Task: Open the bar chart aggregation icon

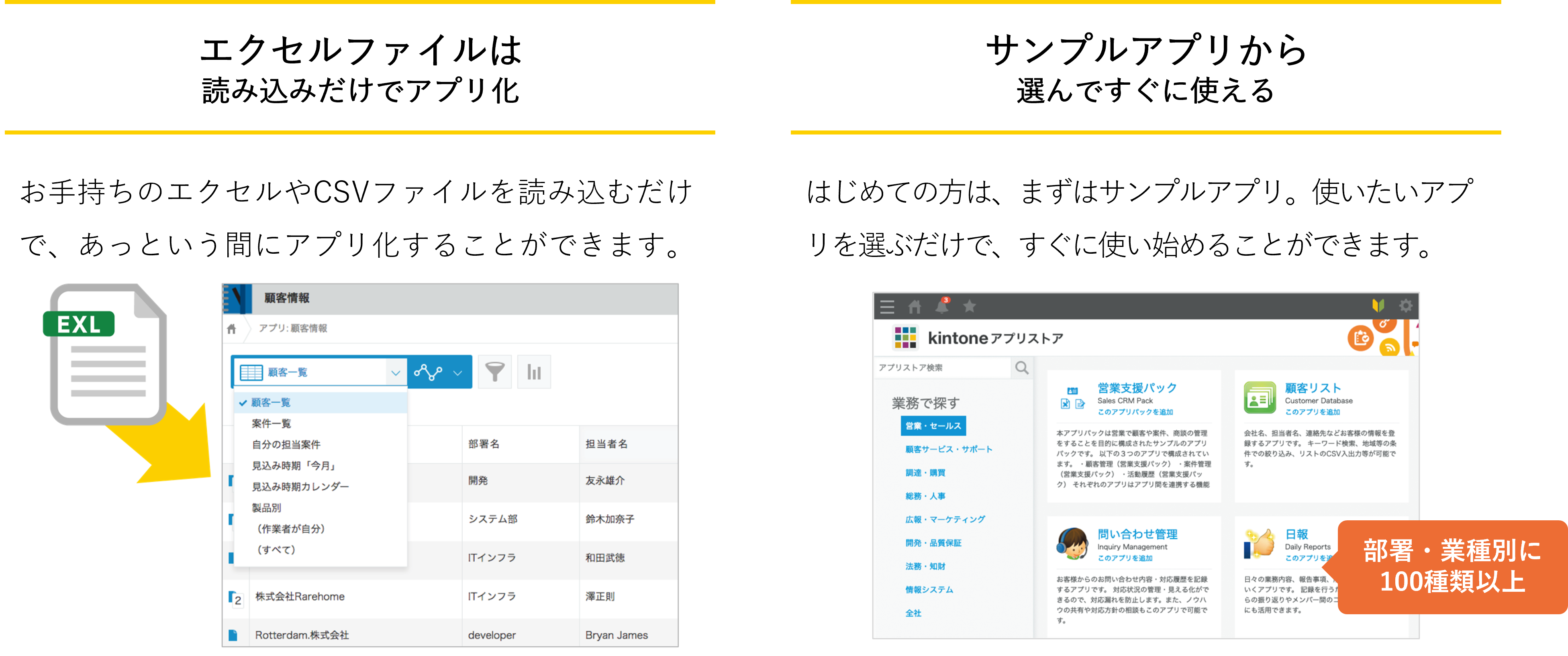Action: pyautogui.click(x=534, y=372)
